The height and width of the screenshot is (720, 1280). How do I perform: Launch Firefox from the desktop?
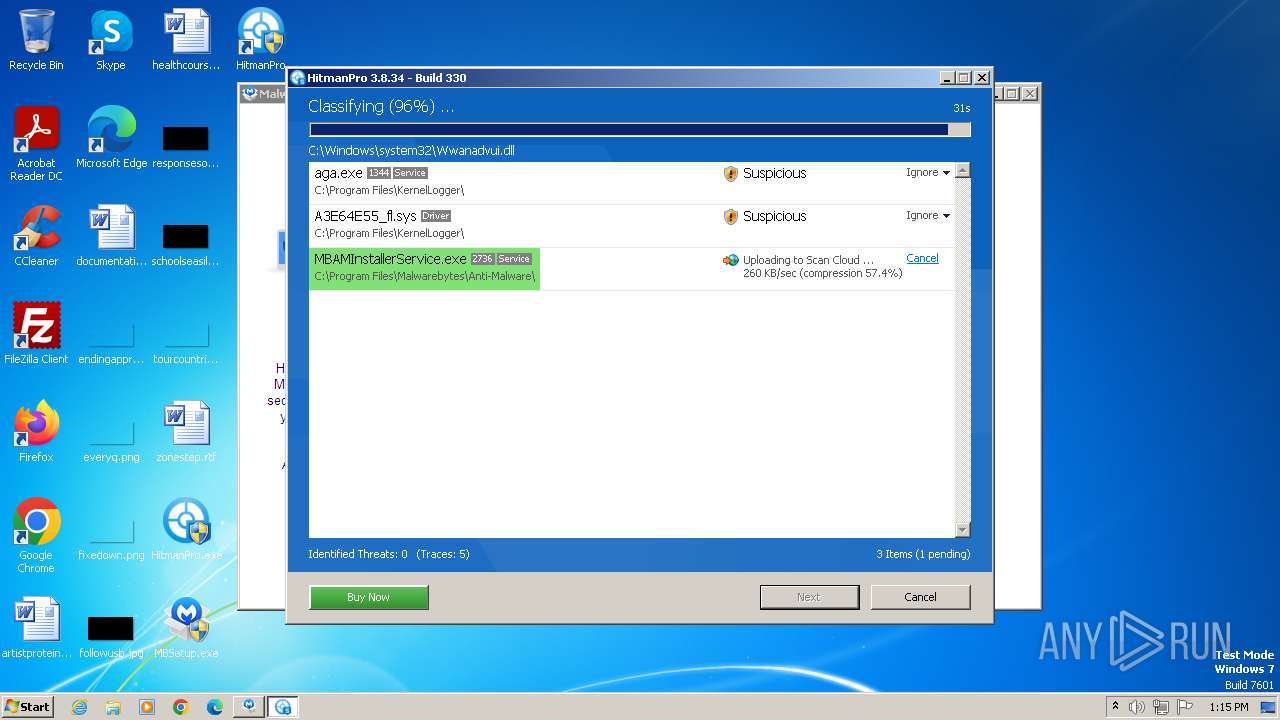coord(36,432)
